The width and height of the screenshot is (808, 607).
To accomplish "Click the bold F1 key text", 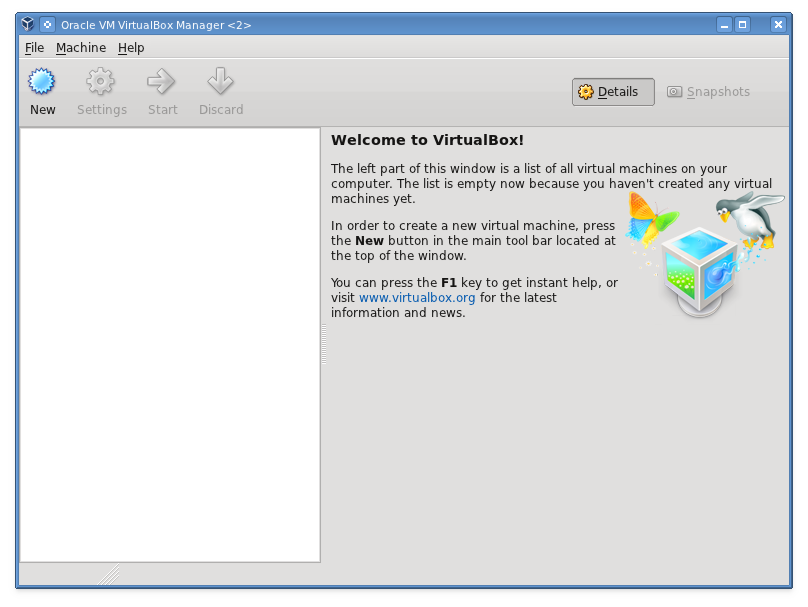I will (449, 283).
